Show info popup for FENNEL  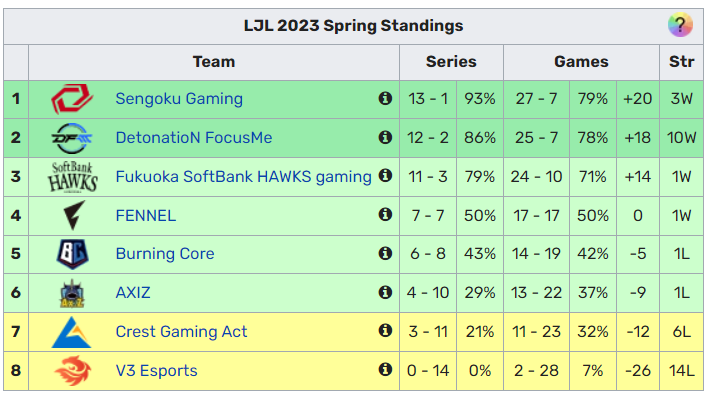point(385,214)
